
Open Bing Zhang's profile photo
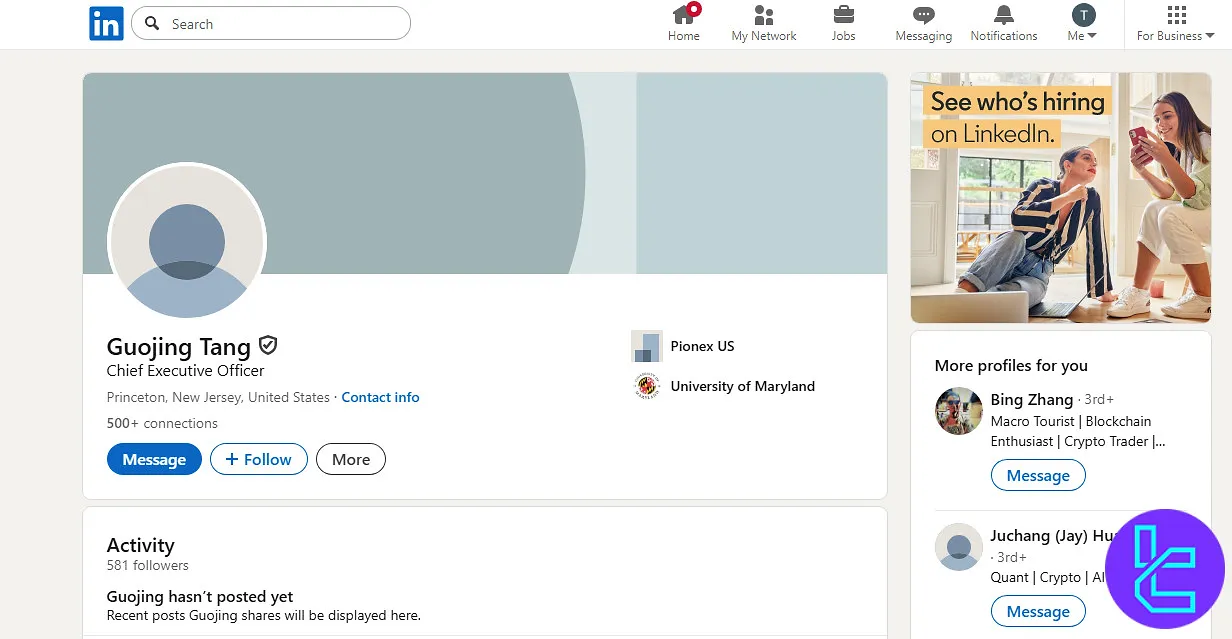pyautogui.click(x=958, y=410)
